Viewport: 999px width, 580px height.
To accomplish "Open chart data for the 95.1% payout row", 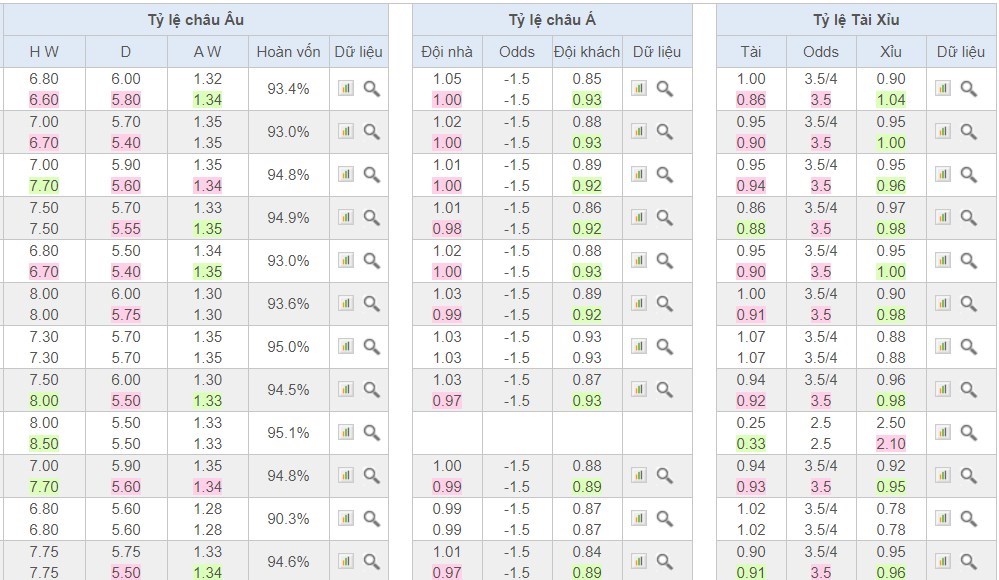I will tap(345, 432).
